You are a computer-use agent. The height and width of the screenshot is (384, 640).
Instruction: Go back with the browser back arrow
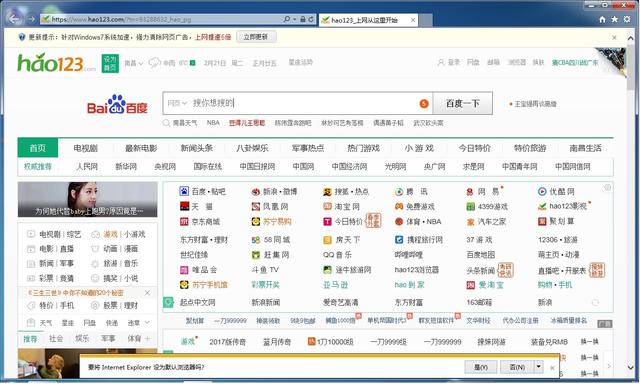tap(15, 19)
